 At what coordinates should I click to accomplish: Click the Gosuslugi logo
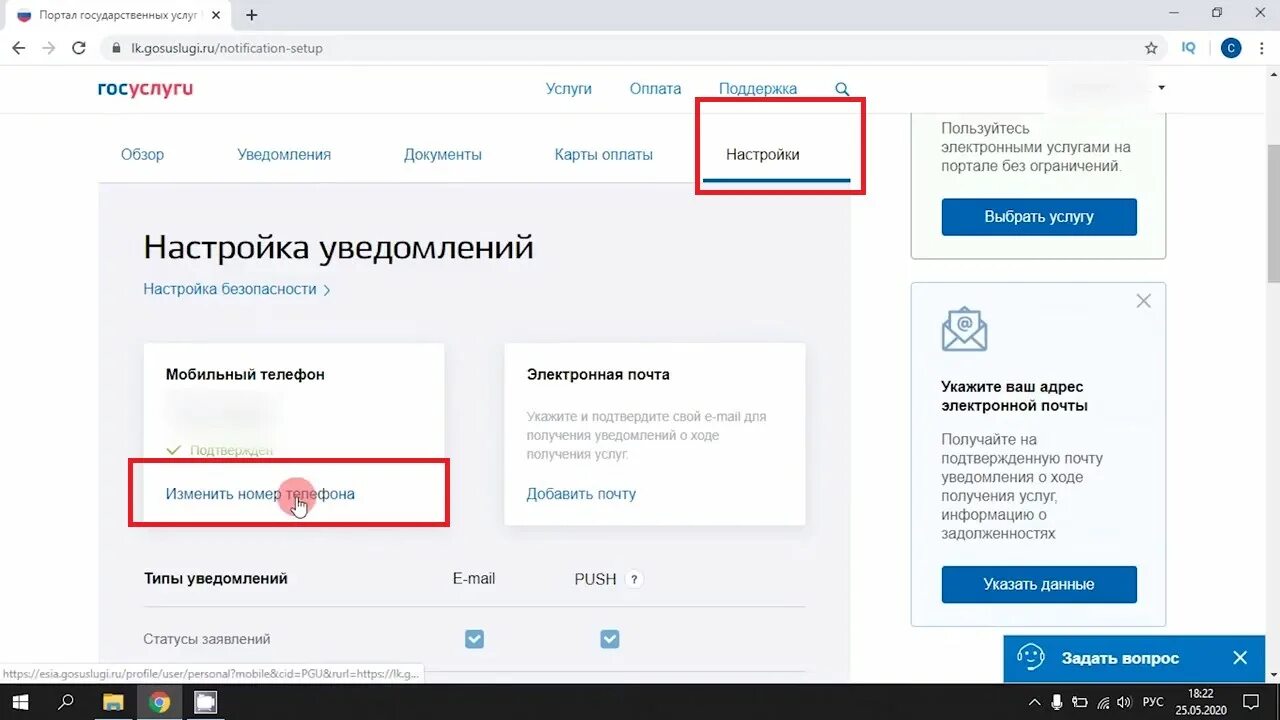point(145,89)
